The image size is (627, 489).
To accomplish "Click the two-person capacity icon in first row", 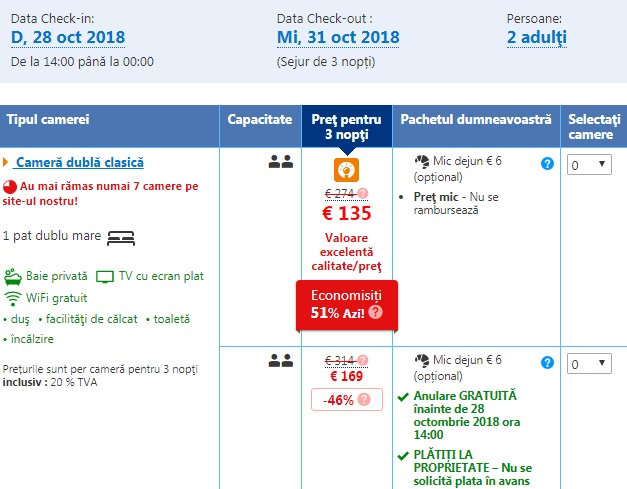I will (x=280, y=160).
